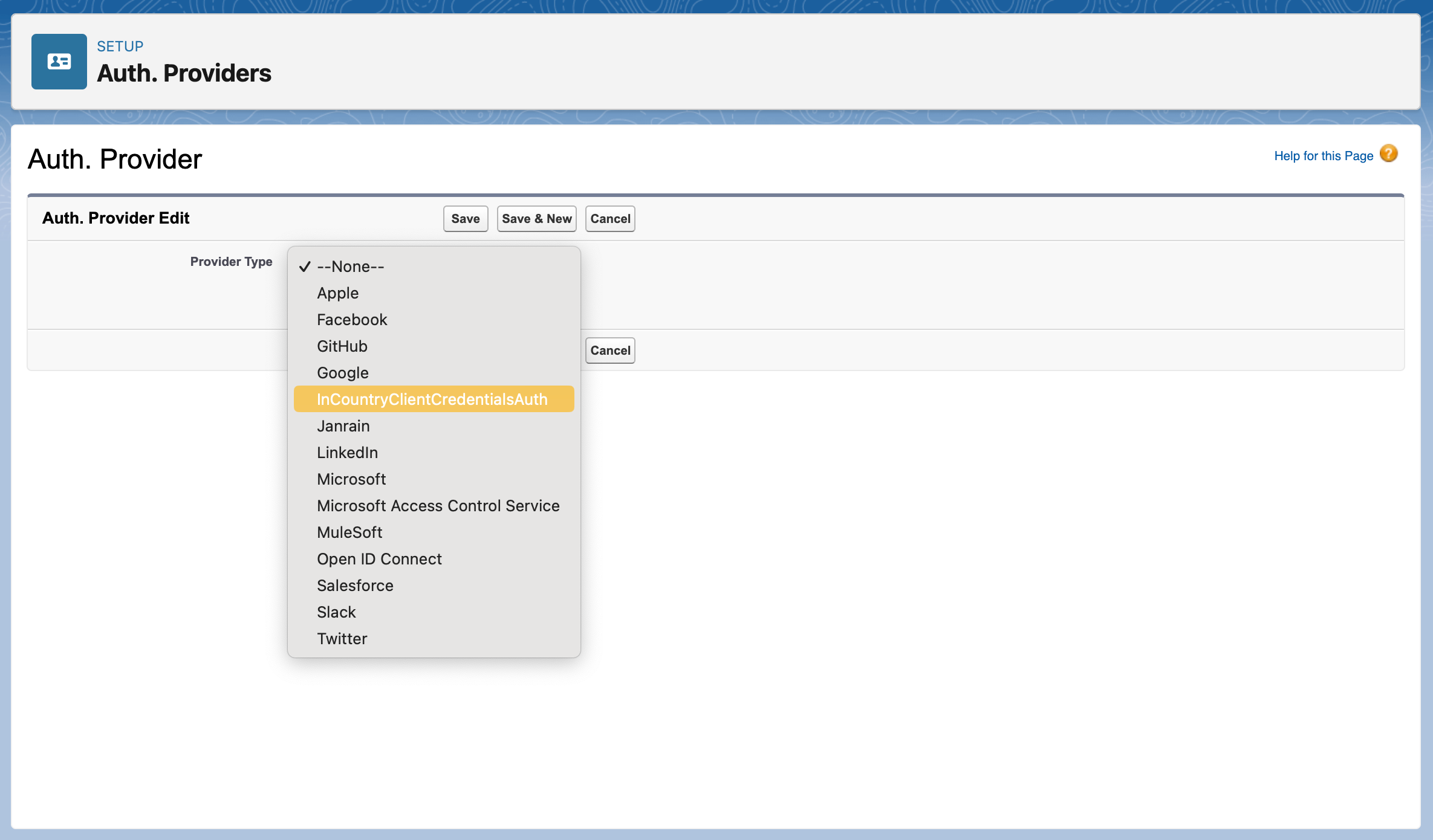Screen dimensions: 1433x840
Task: Click the top Save button
Action: [x=465, y=219]
